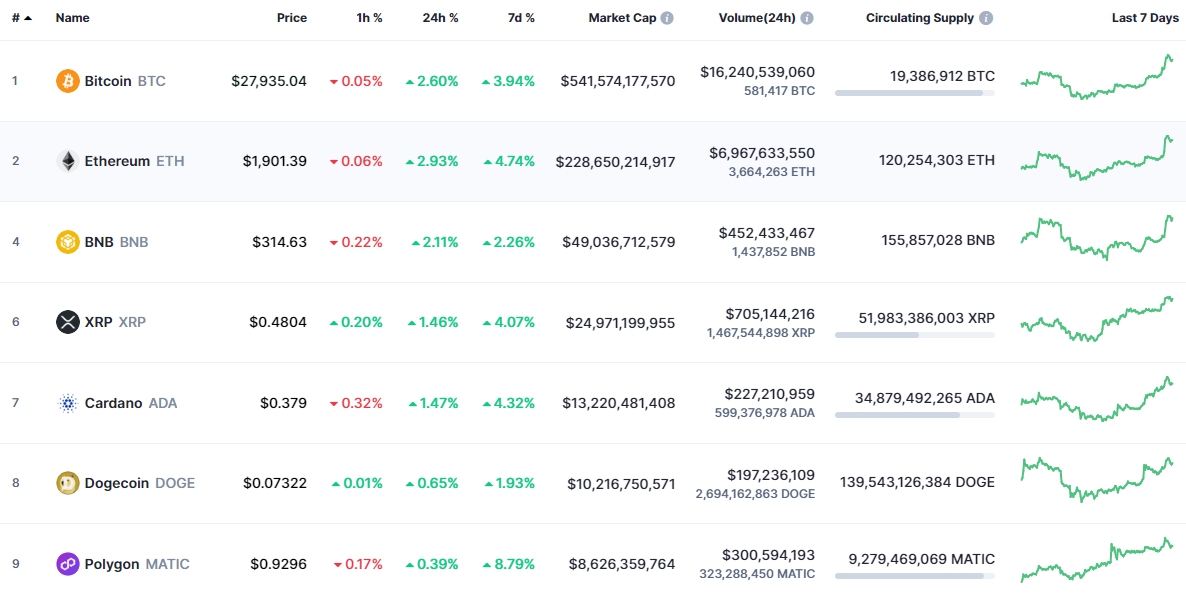The width and height of the screenshot is (1186, 596).
Task: Click Cardano's circulating supply progress bar
Action: pos(914,415)
